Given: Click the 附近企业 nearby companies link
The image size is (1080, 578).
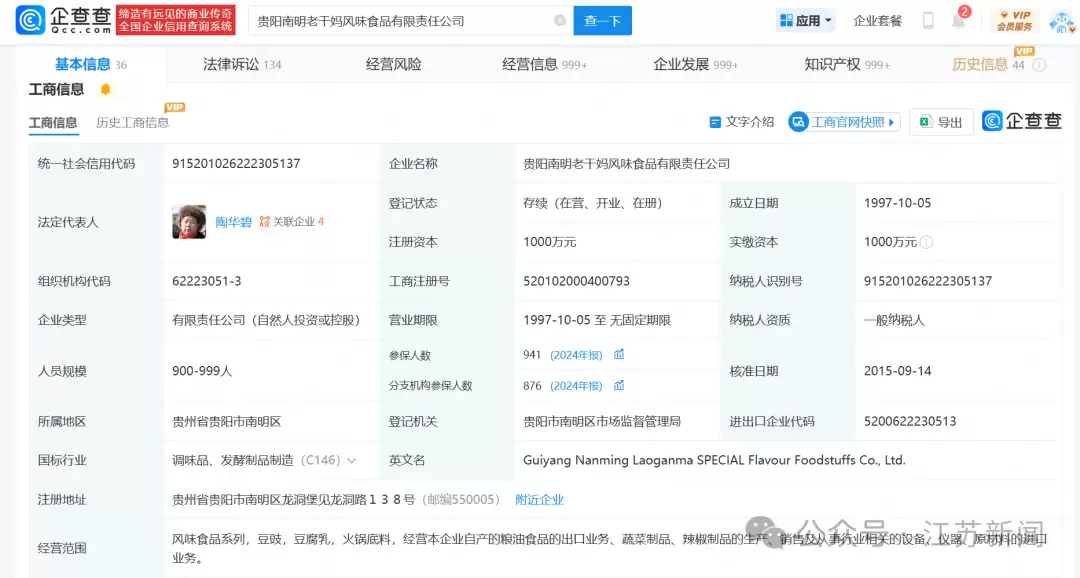Looking at the screenshot, I should 539,498.
